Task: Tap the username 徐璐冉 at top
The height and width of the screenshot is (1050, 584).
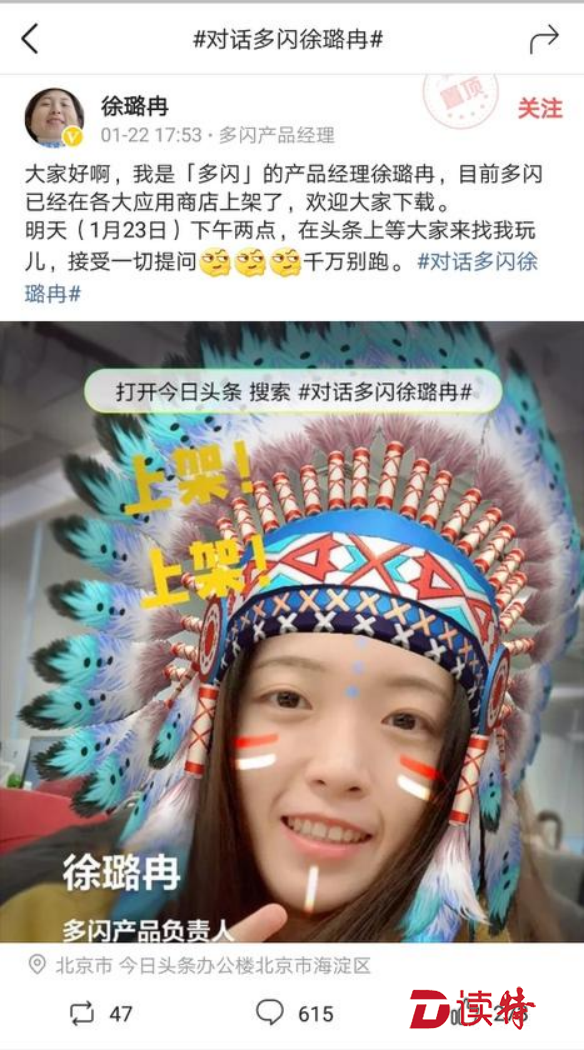Action: click(x=135, y=106)
